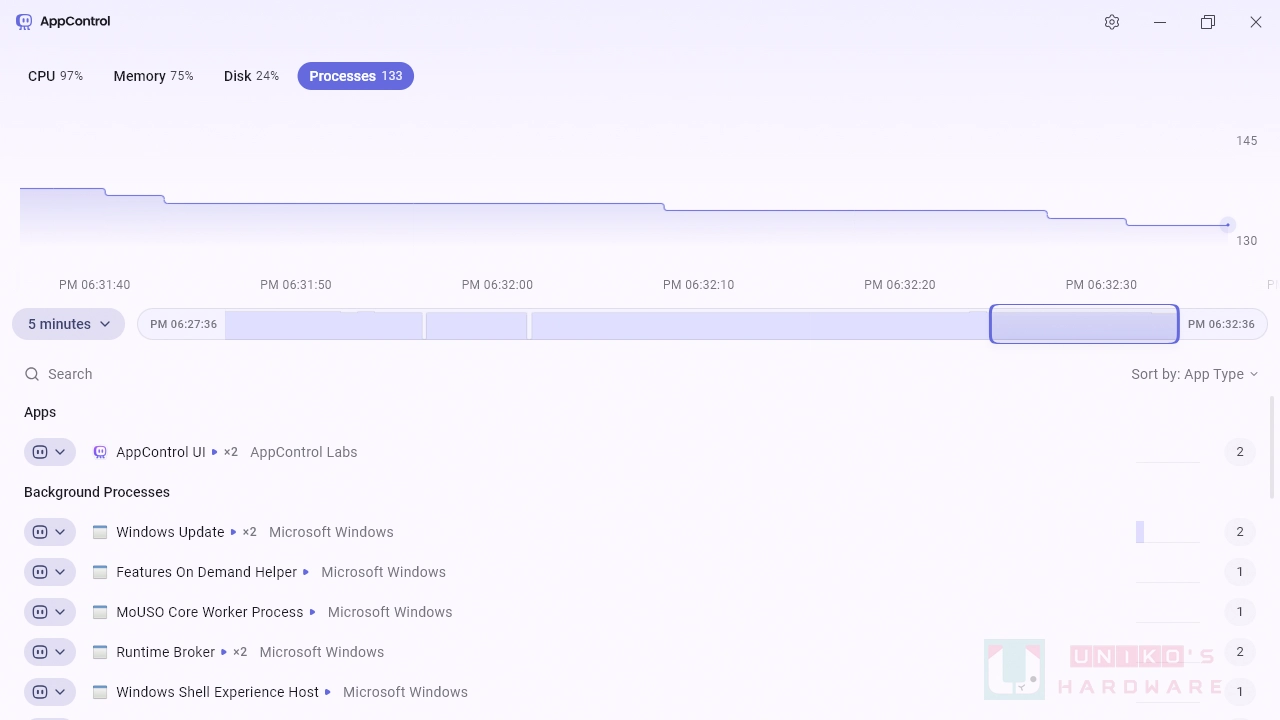Switch to the Memory tab
The width and height of the screenshot is (1280, 720).
click(153, 76)
